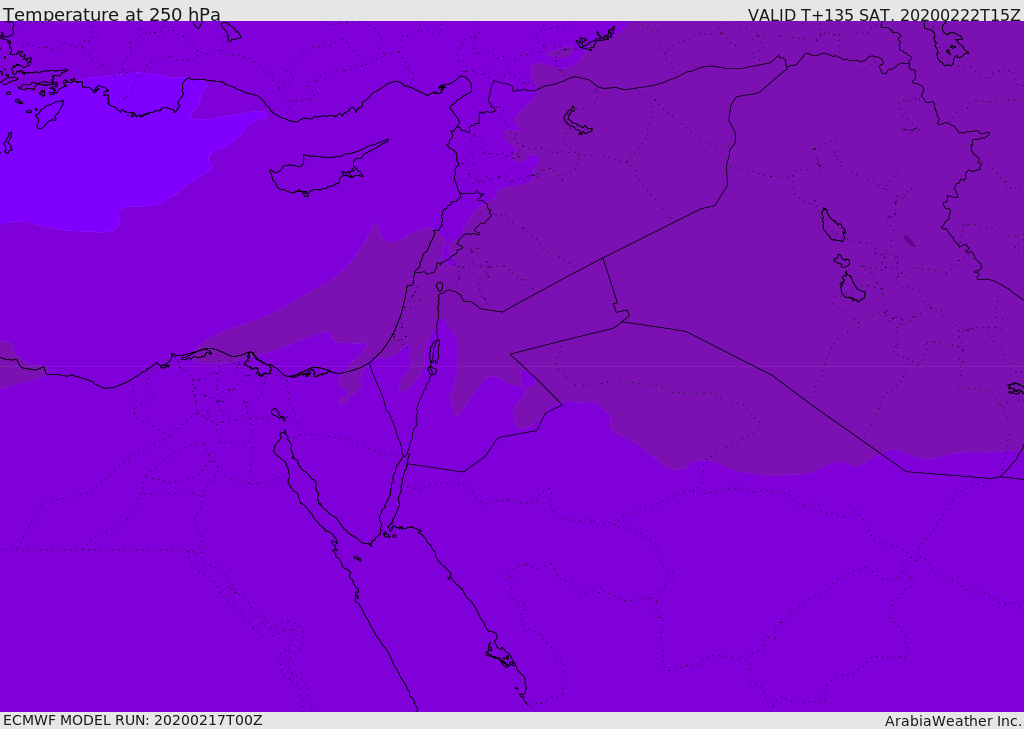Click the 'ECMWF MODEL RUN: 20200217T00Z' footer text
1024x729 pixels.
133,720
